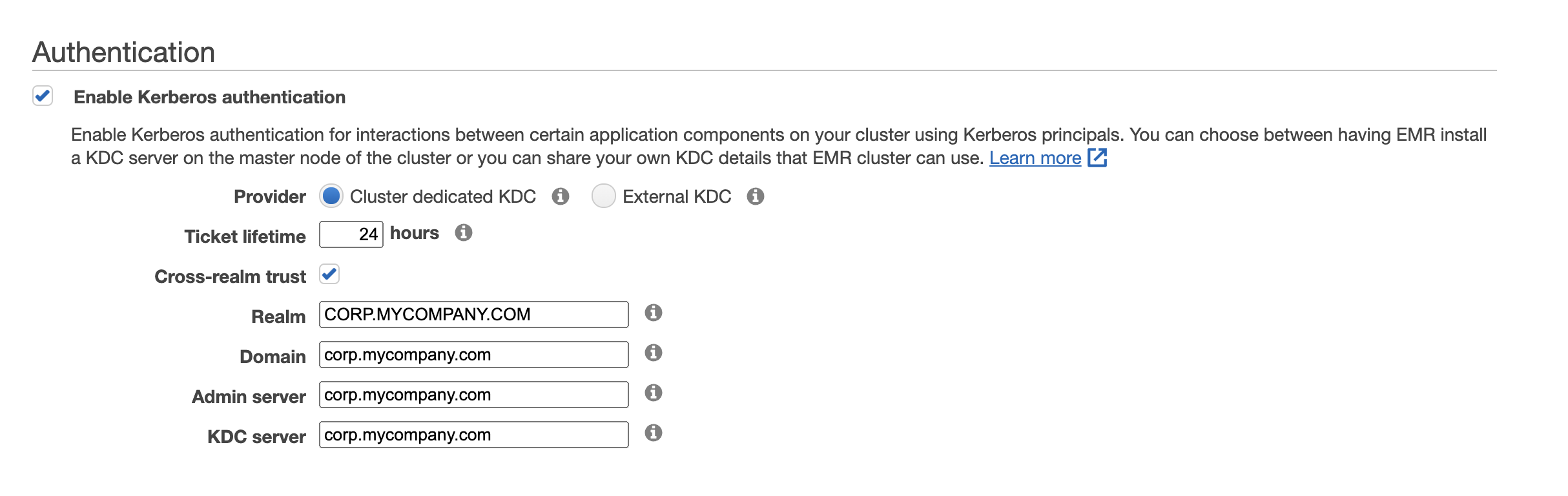Click the info icon after Ticket lifetime hours
The height and width of the screenshot is (496, 1568).
(x=464, y=232)
